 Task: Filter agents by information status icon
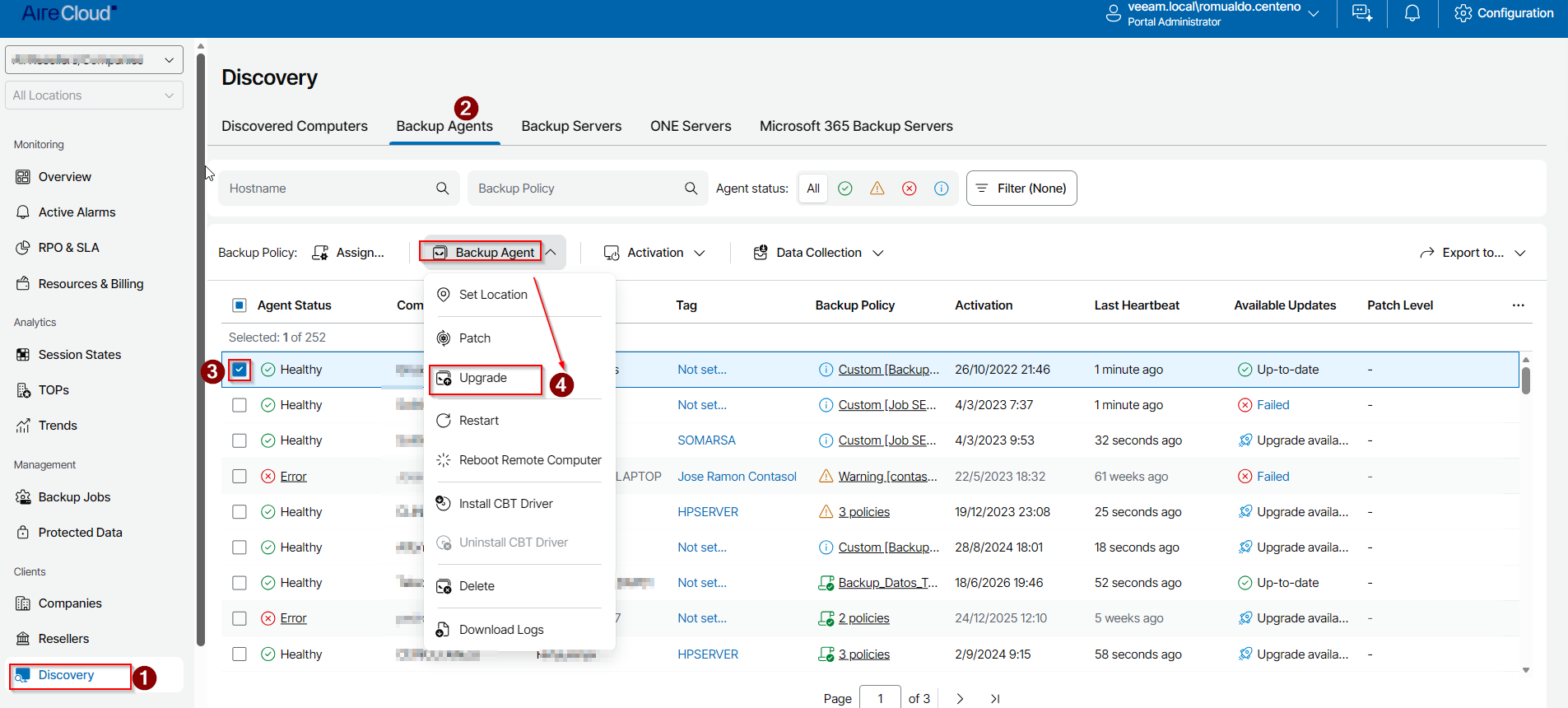[x=942, y=189]
